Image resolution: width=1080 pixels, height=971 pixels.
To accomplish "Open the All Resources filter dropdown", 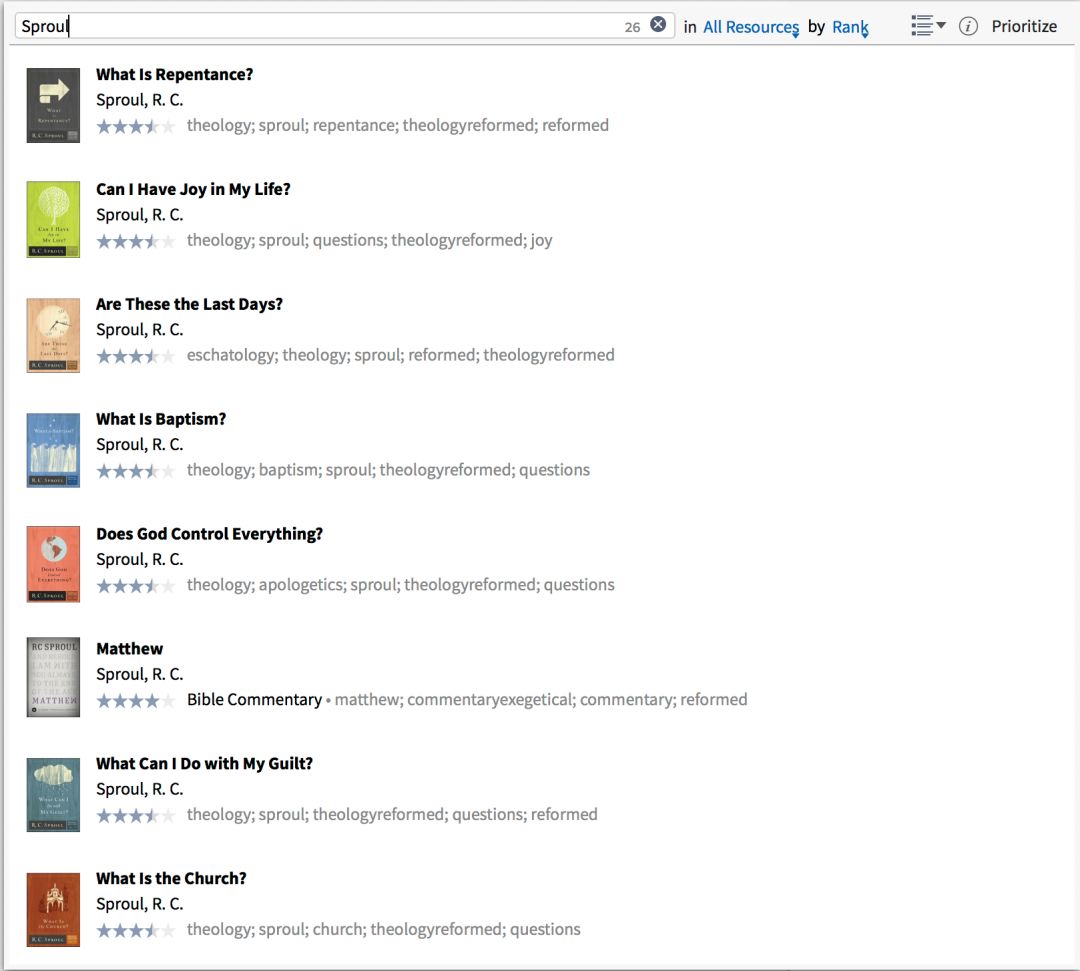I will 751,27.
